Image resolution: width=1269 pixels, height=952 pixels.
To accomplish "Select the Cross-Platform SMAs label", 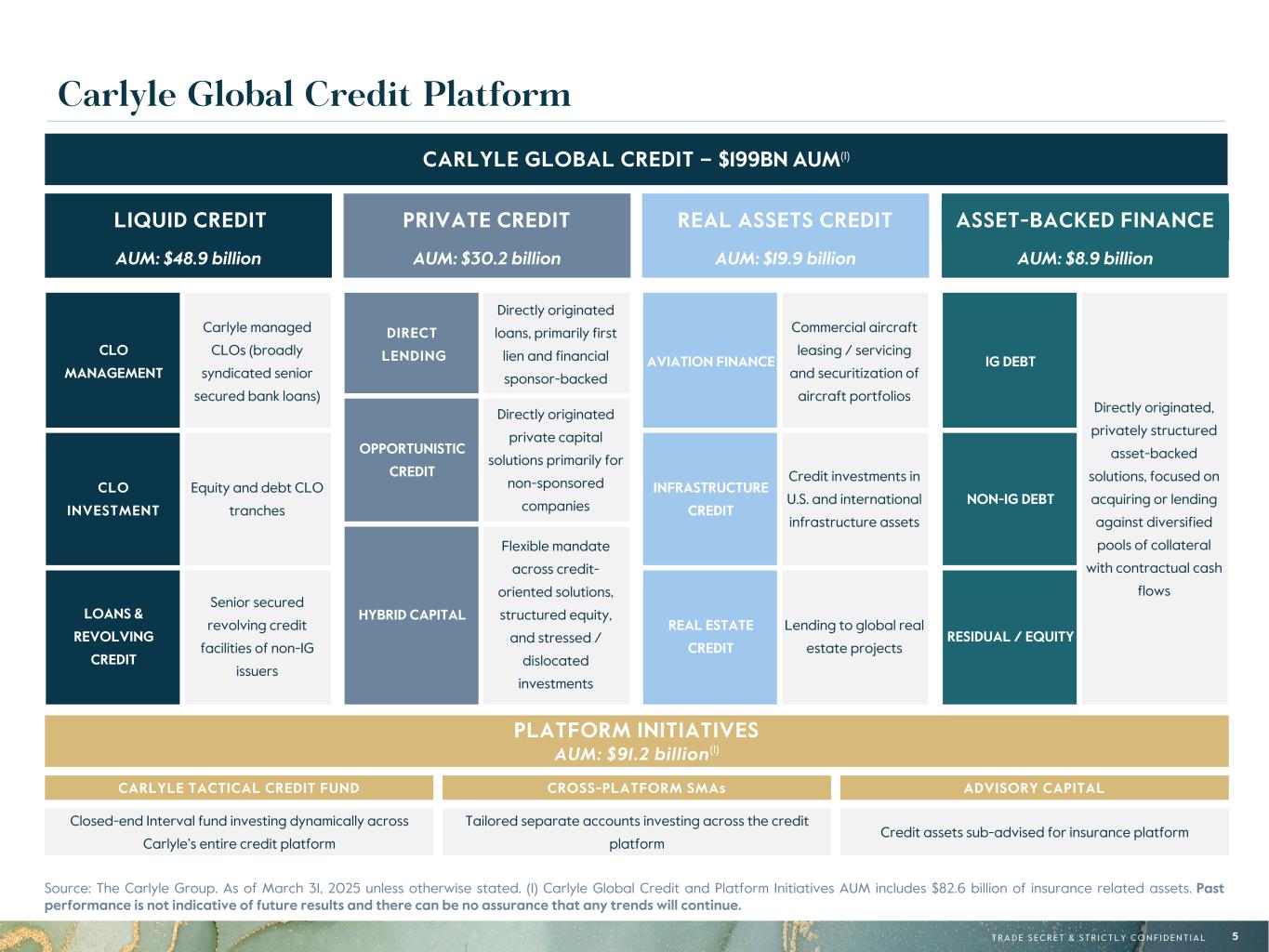I will coord(637,788).
